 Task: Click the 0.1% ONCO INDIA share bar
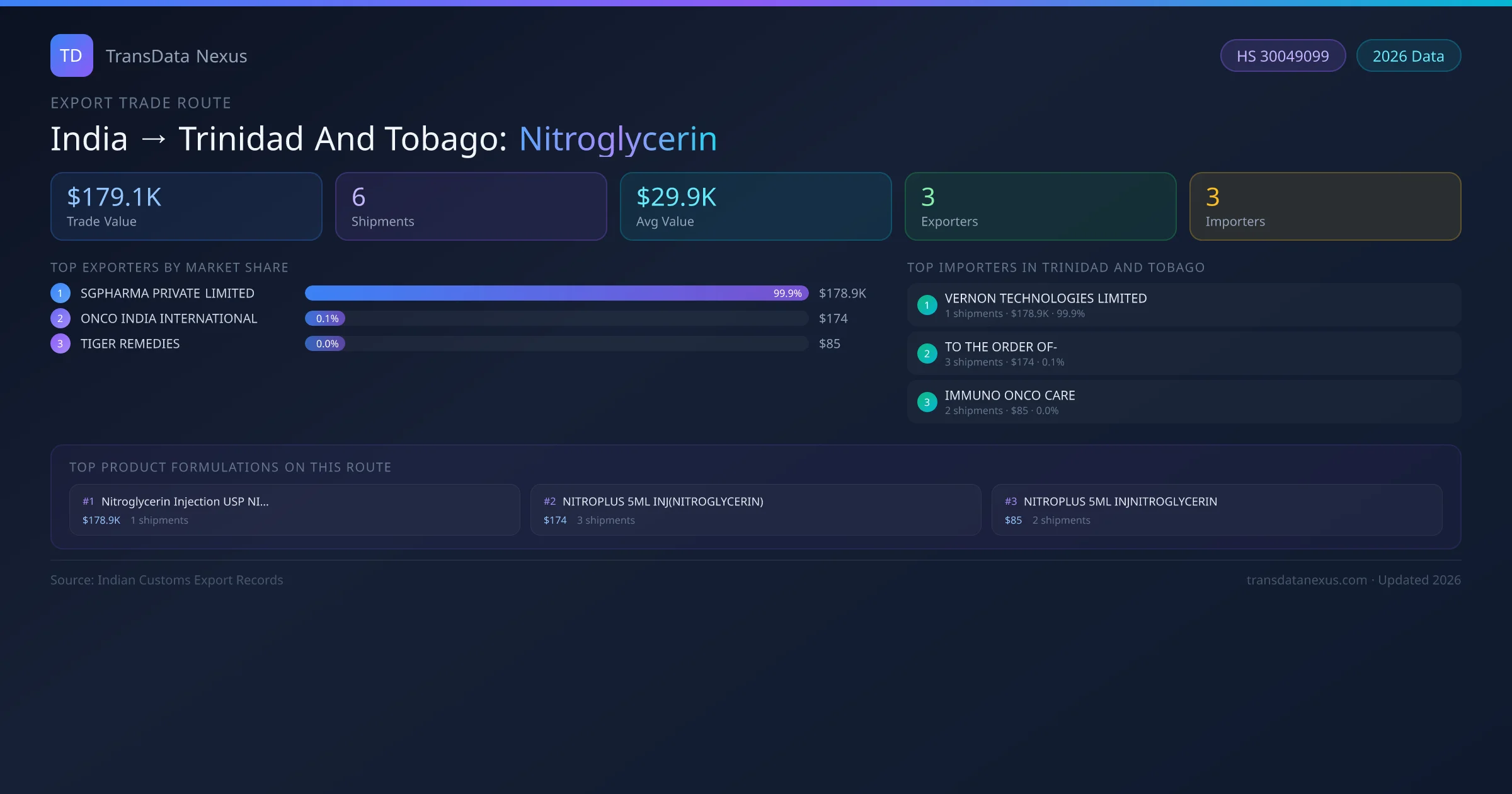[x=325, y=318]
